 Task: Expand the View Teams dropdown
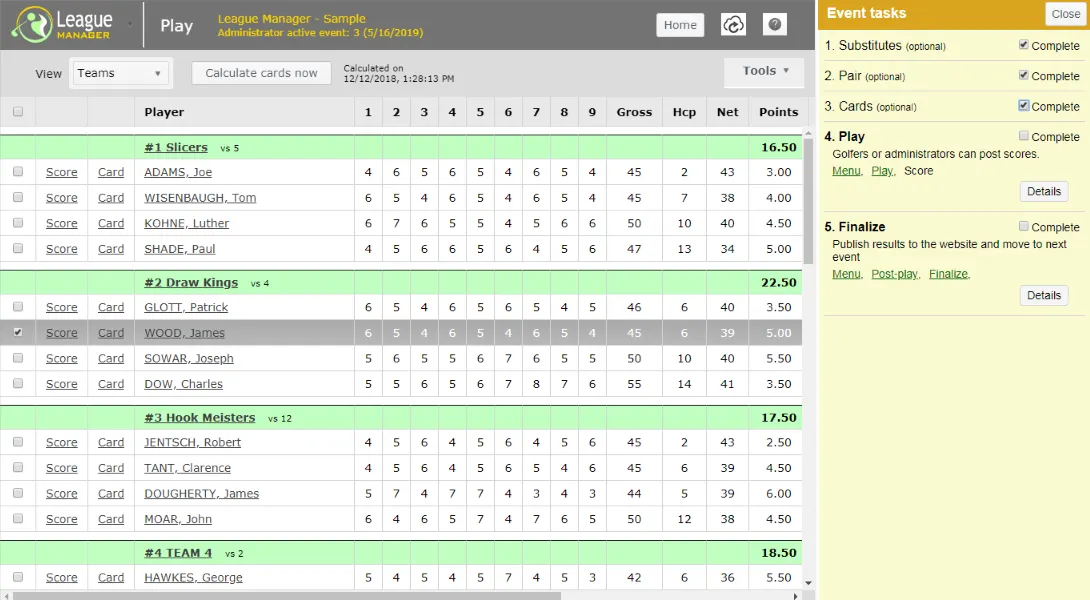(x=120, y=73)
